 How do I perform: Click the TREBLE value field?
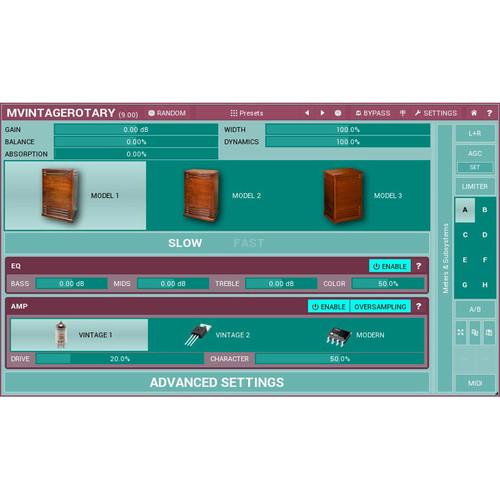[x=281, y=284]
